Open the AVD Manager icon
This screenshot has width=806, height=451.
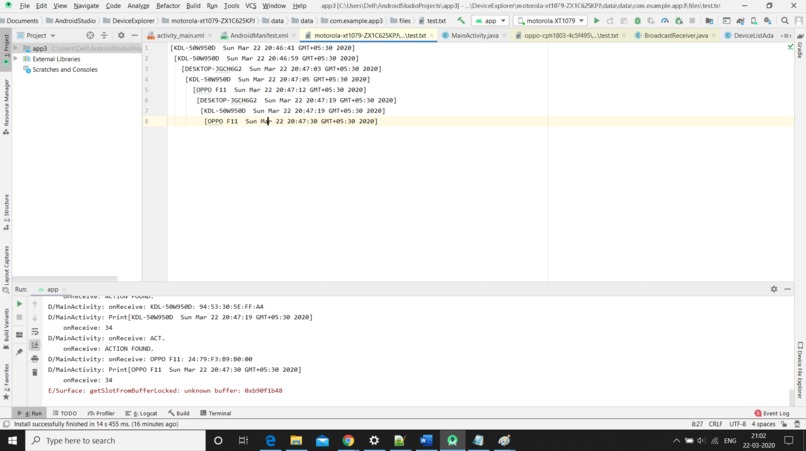(x=754, y=21)
